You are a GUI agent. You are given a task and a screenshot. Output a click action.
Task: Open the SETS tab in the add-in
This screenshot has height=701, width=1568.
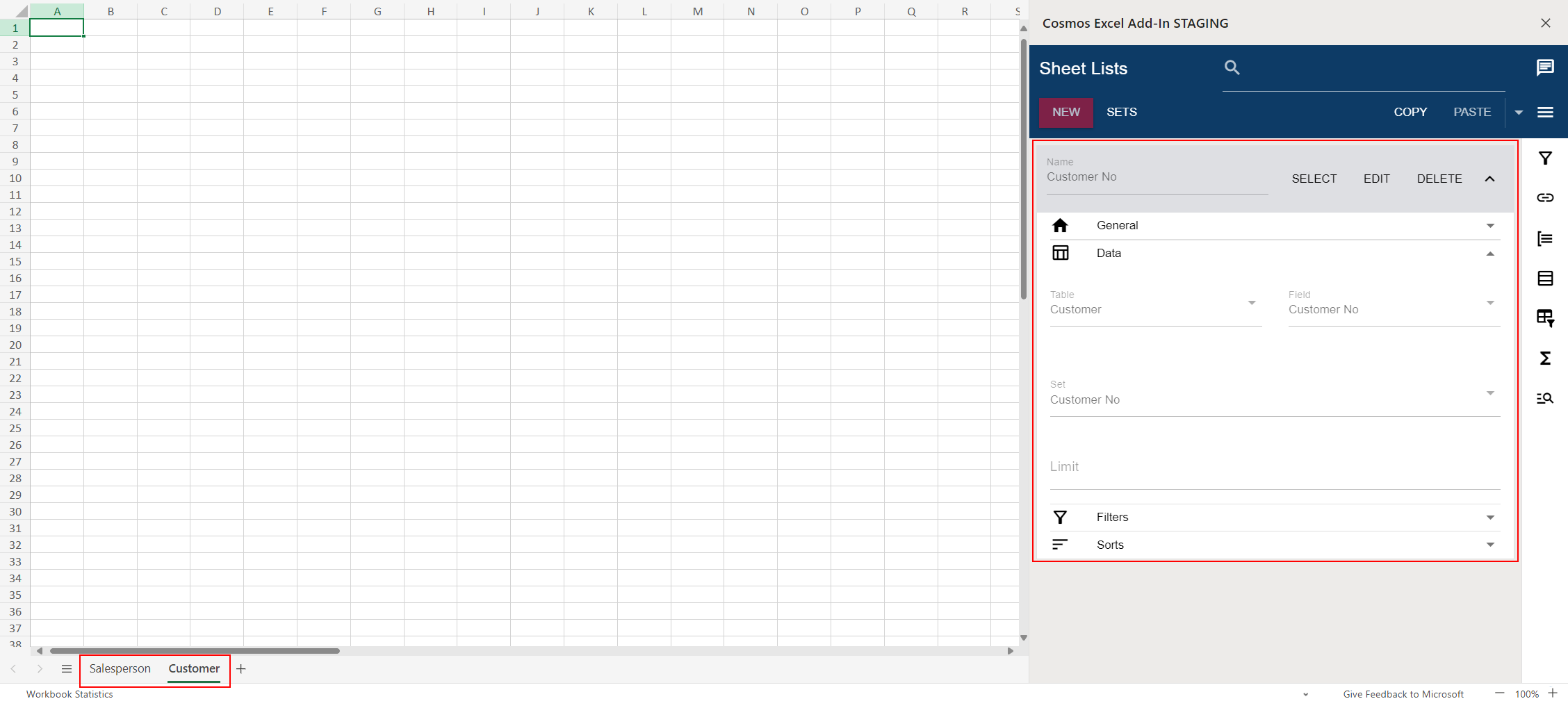pos(1121,112)
